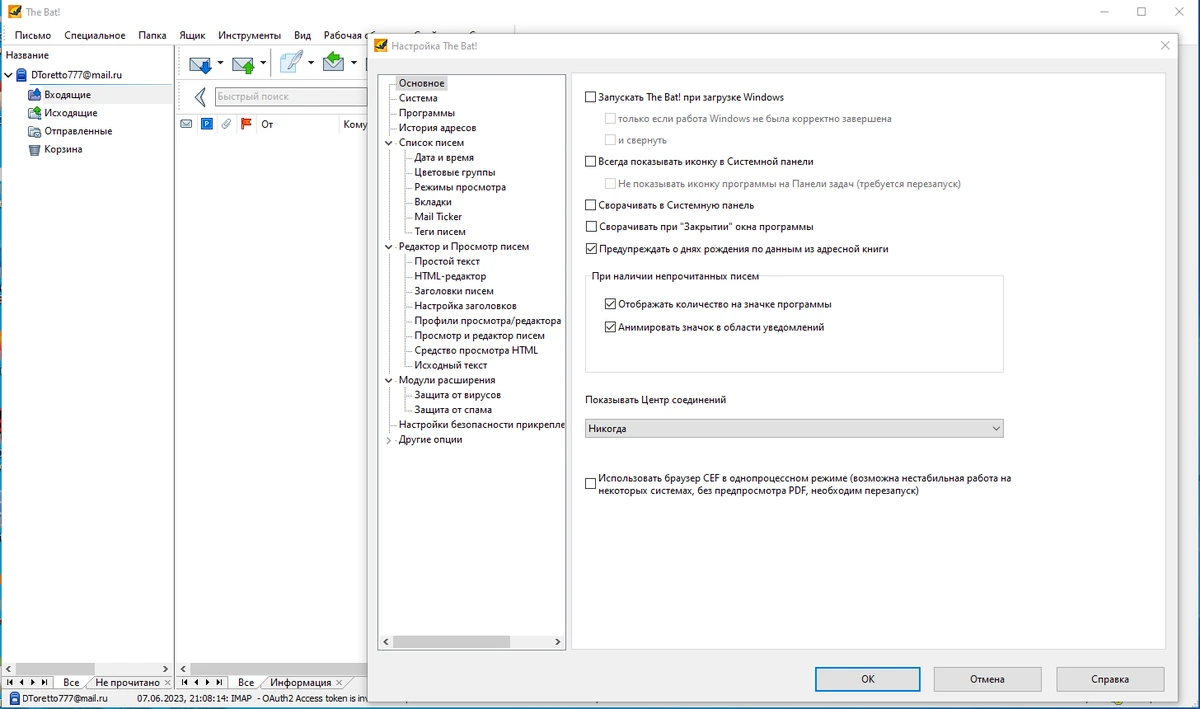
Task: Click the Быстрый поиск search field
Action: 290,97
